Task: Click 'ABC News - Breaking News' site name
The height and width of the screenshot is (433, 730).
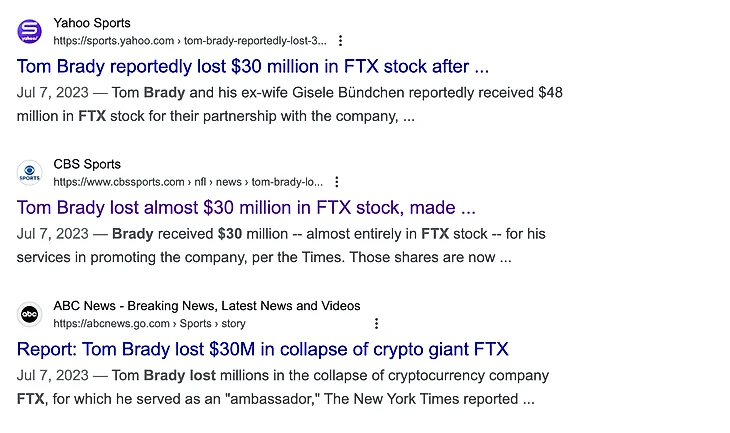Action: (206, 306)
